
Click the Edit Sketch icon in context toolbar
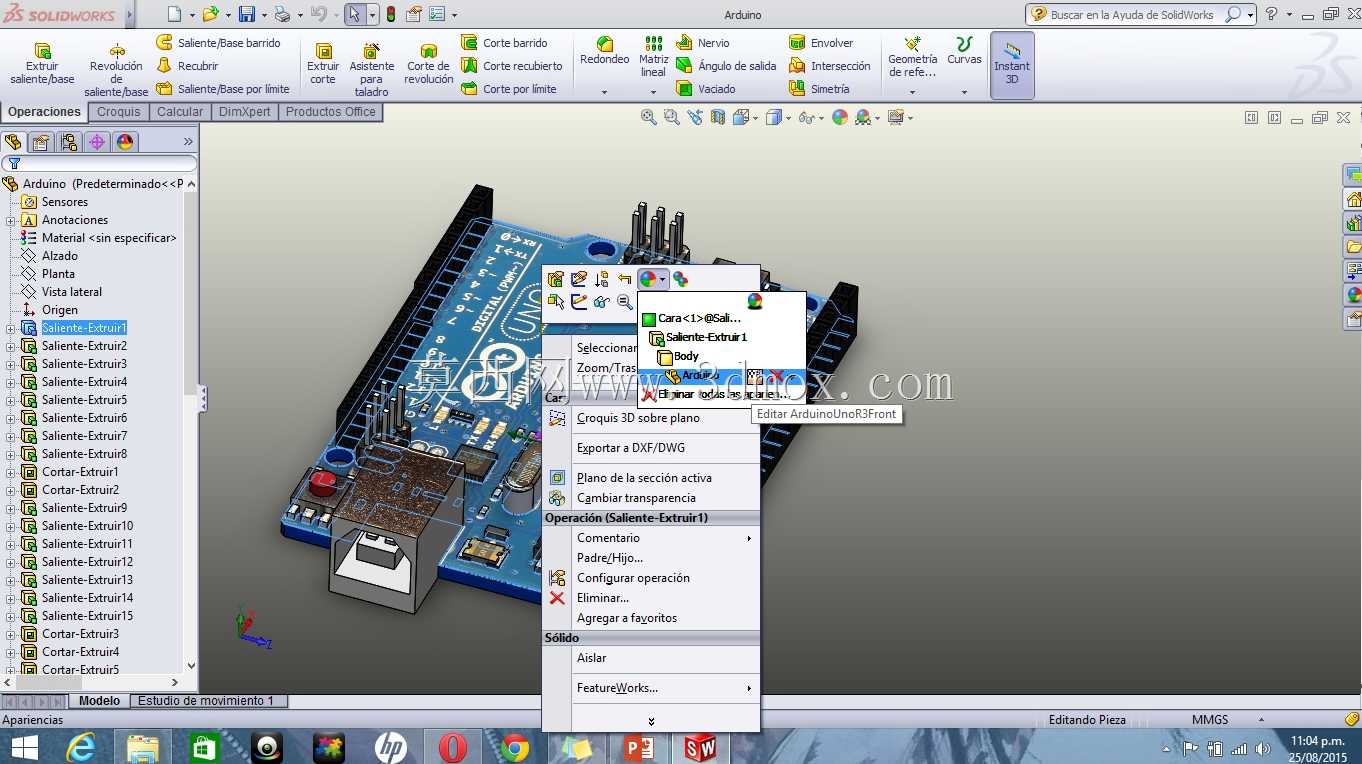point(578,279)
